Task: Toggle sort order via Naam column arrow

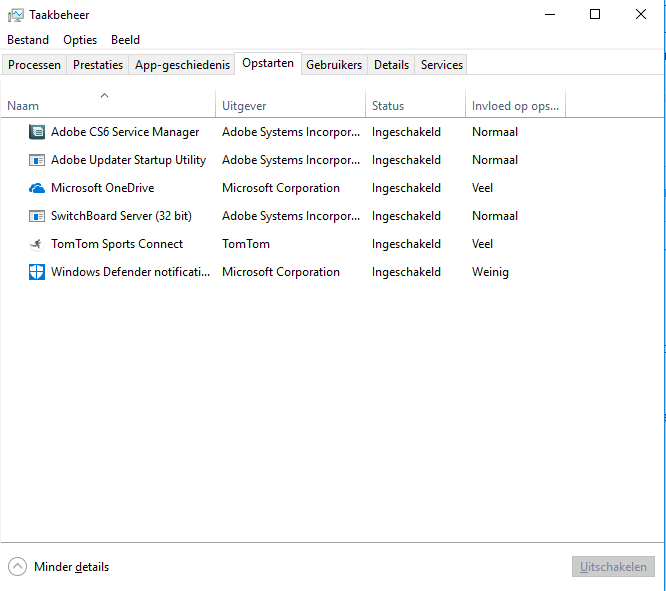Action: coord(104,96)
